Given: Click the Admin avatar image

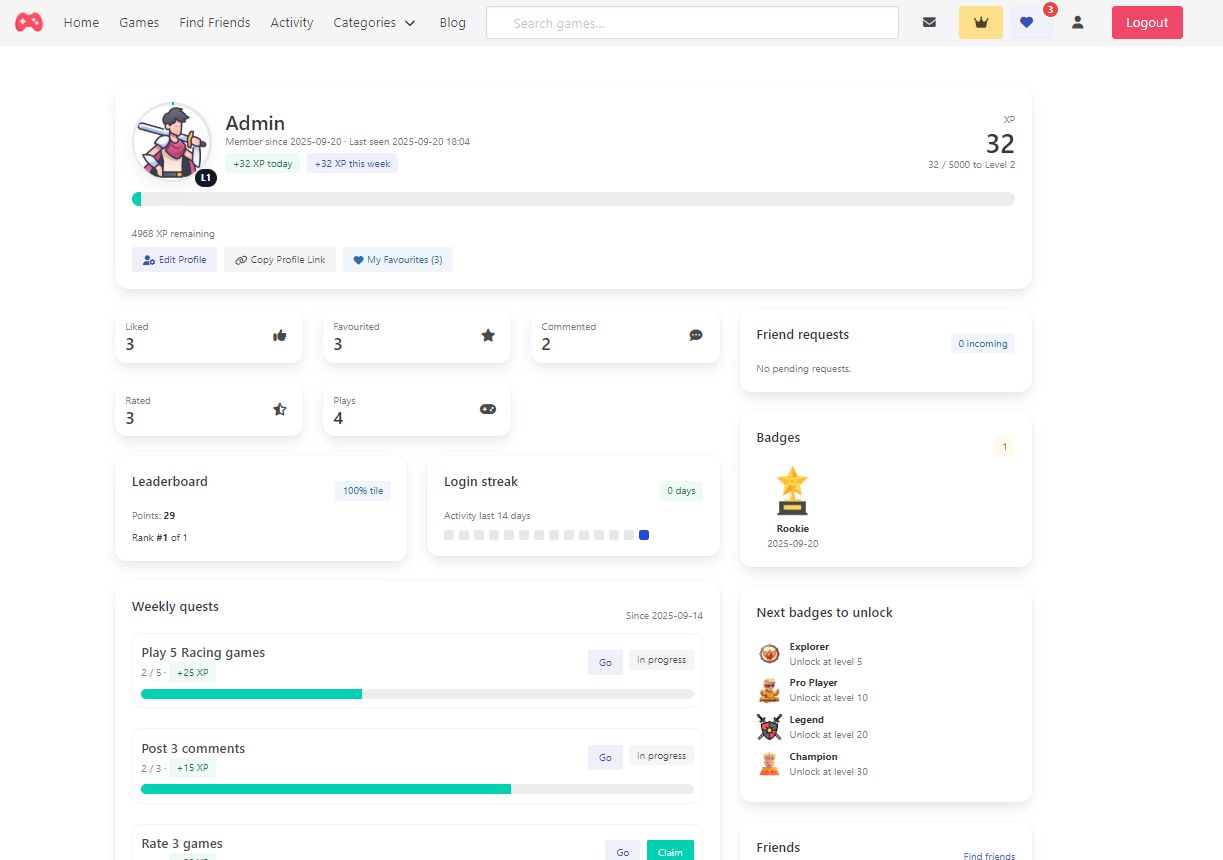Looking at the screenshot, I should (172, 142).
